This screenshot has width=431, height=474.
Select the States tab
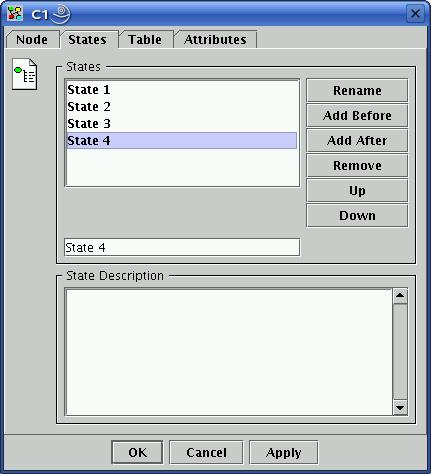coord(88,40)
